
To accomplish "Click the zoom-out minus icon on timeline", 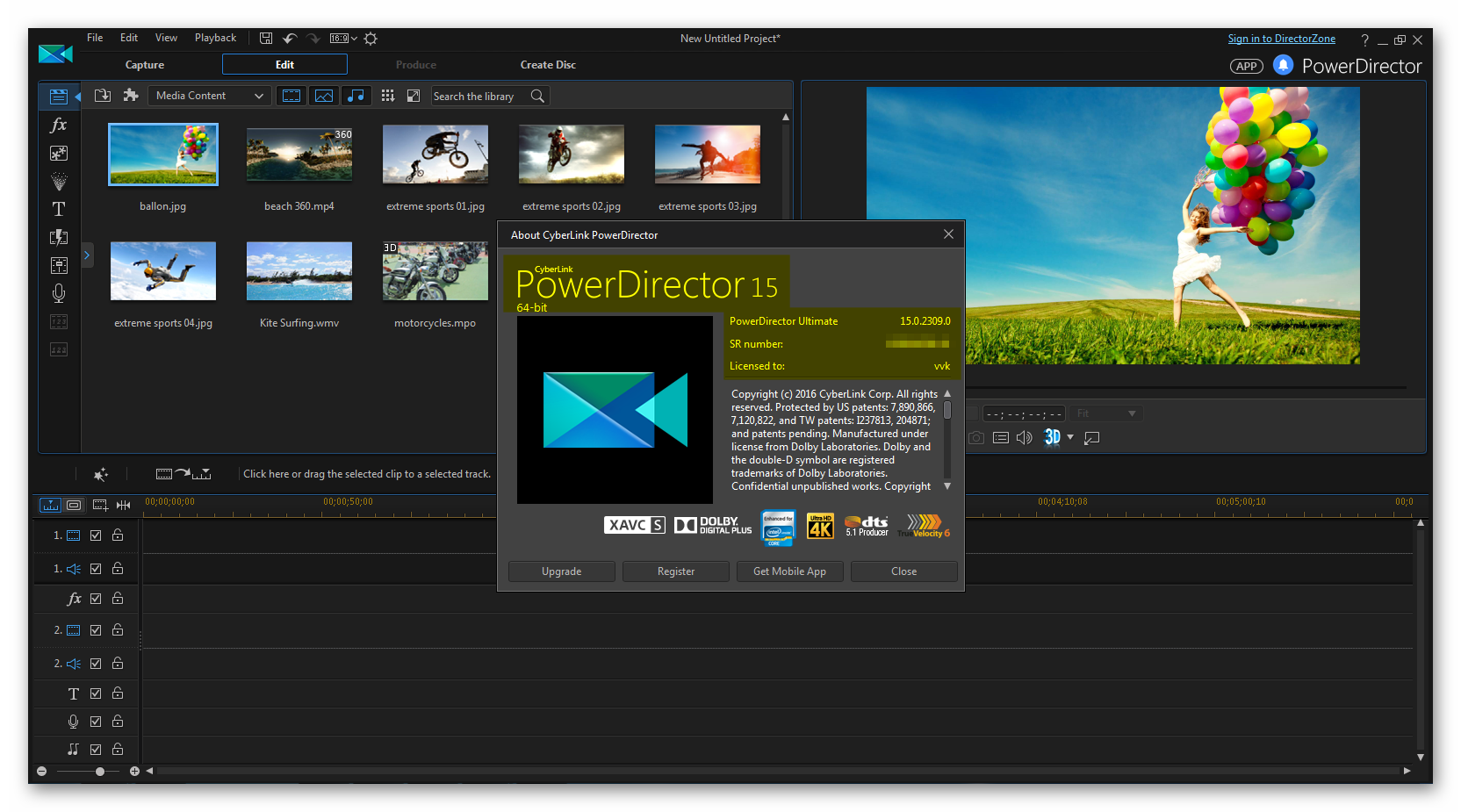I will click(x=41, y=772).
